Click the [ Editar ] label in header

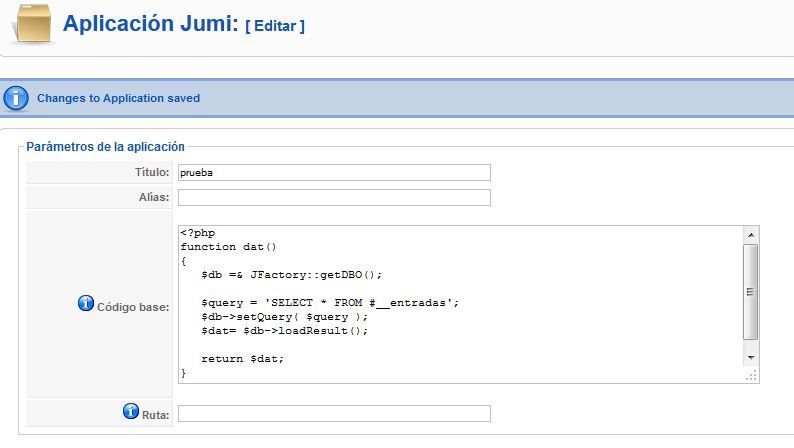[x=275, y=26]
